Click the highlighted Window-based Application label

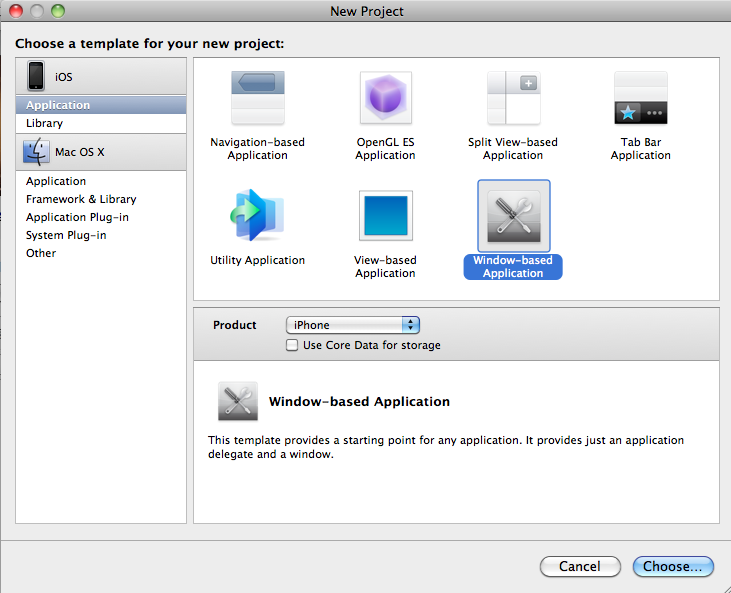pos(513,267)
